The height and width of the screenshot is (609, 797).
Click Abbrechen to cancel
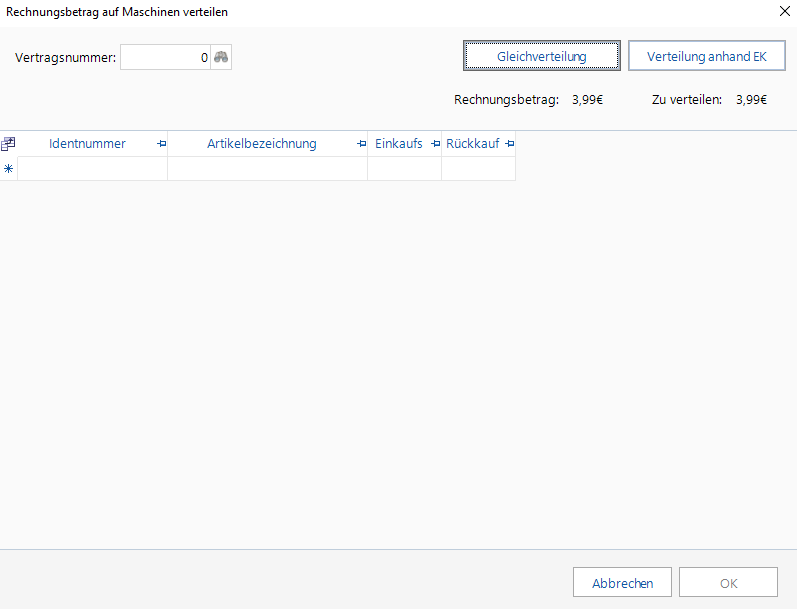[622, 583]
